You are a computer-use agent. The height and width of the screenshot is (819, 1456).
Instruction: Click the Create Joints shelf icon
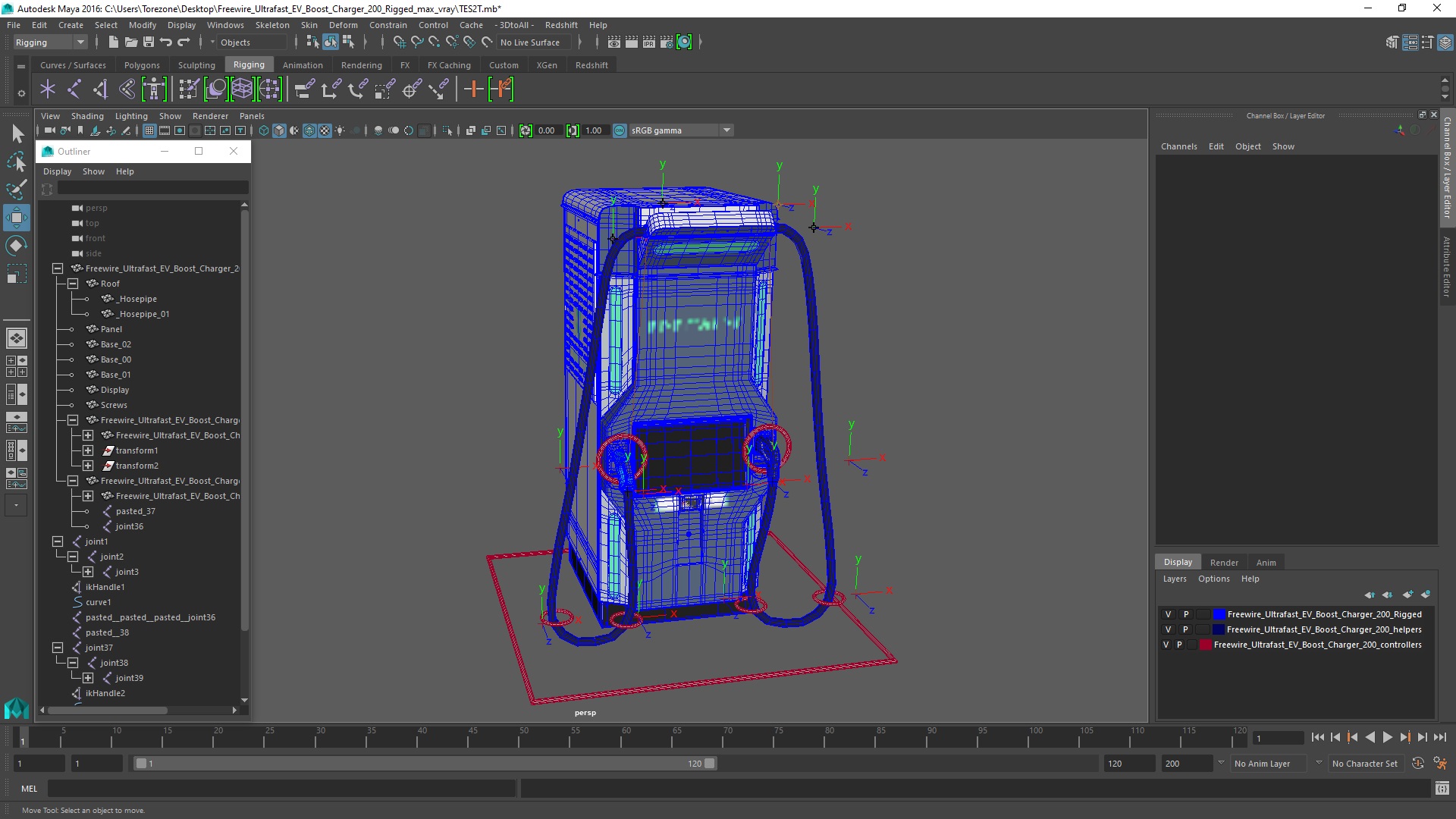pos(74,89)
